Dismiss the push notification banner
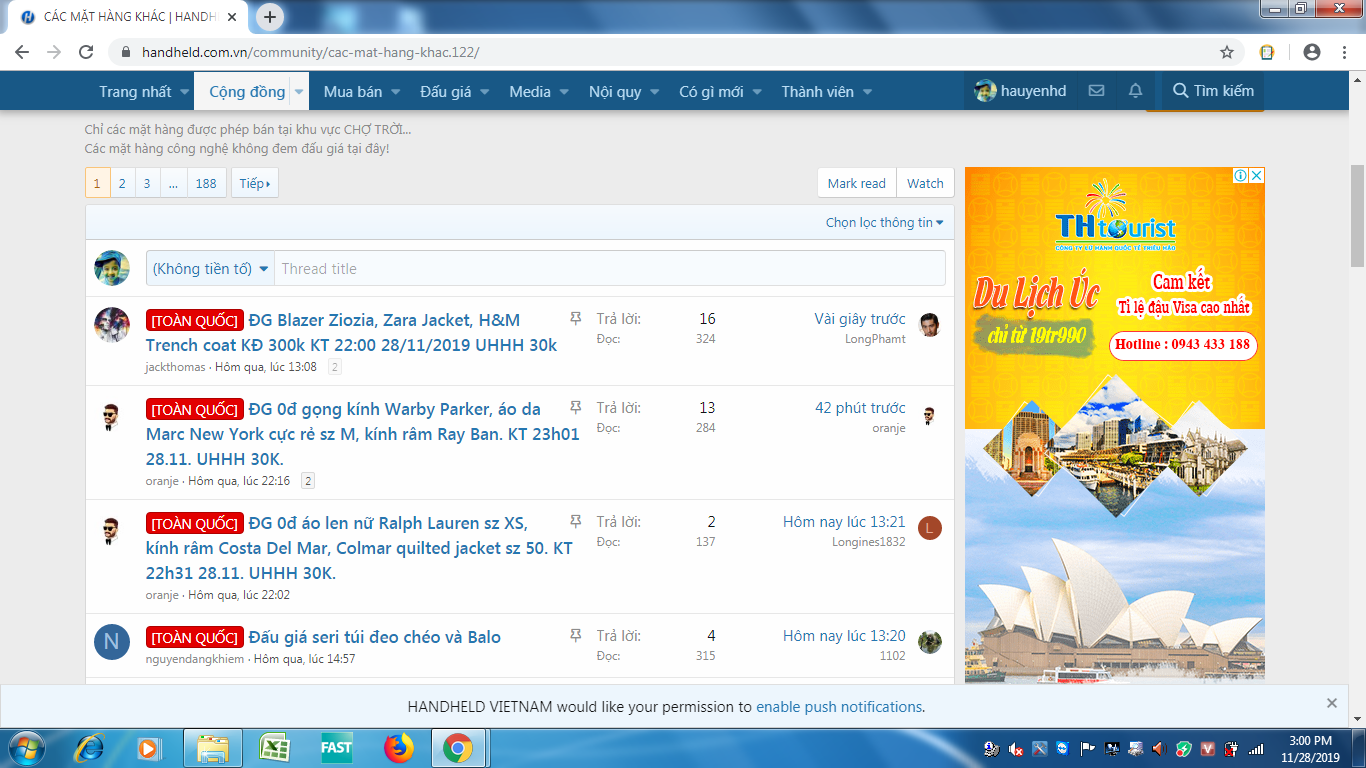This screenshot has height=768, width=1366. coord(1331,703)
